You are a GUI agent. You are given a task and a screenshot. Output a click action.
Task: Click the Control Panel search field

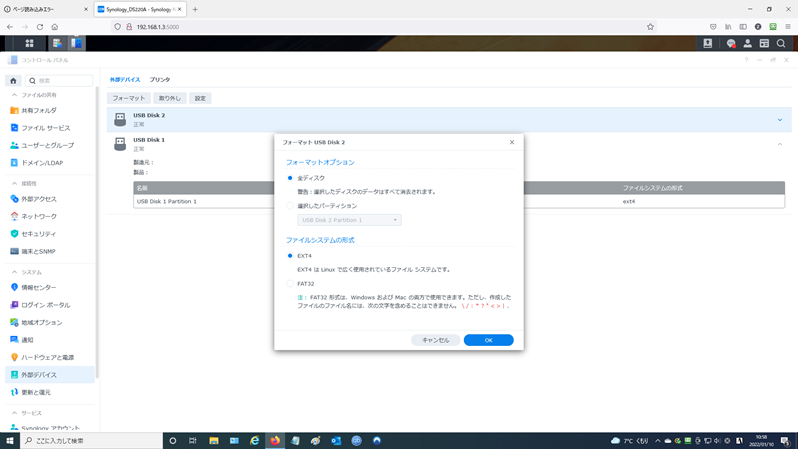pyautogui.click(x=59, y=80)
